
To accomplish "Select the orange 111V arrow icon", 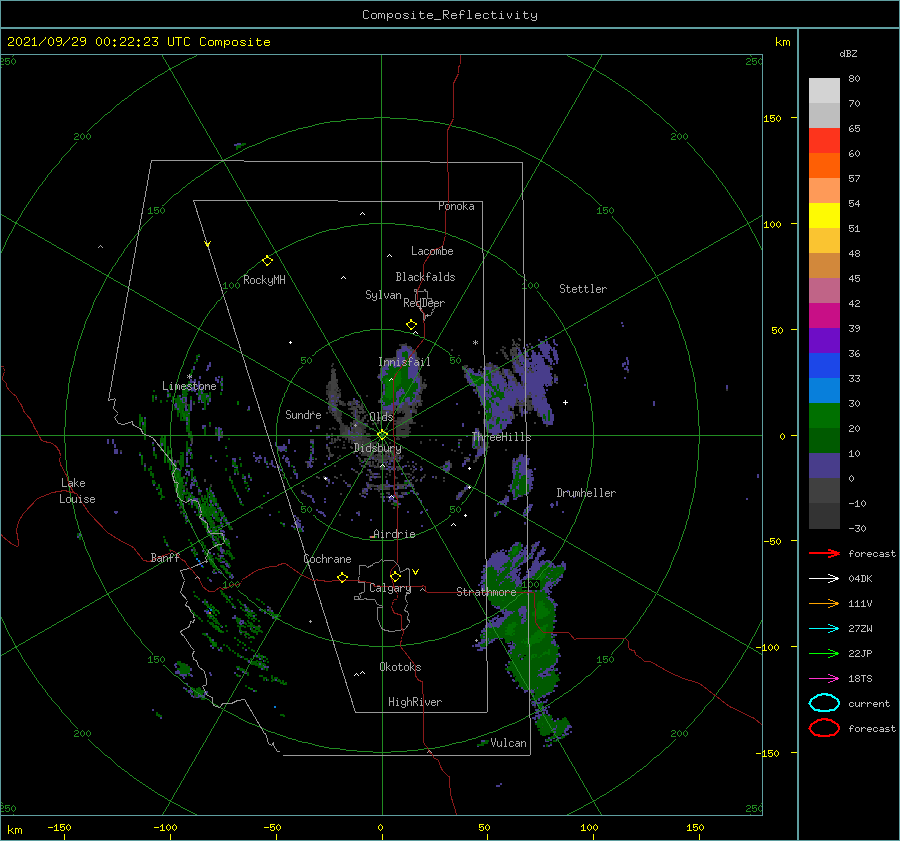I will pos(824,603).
